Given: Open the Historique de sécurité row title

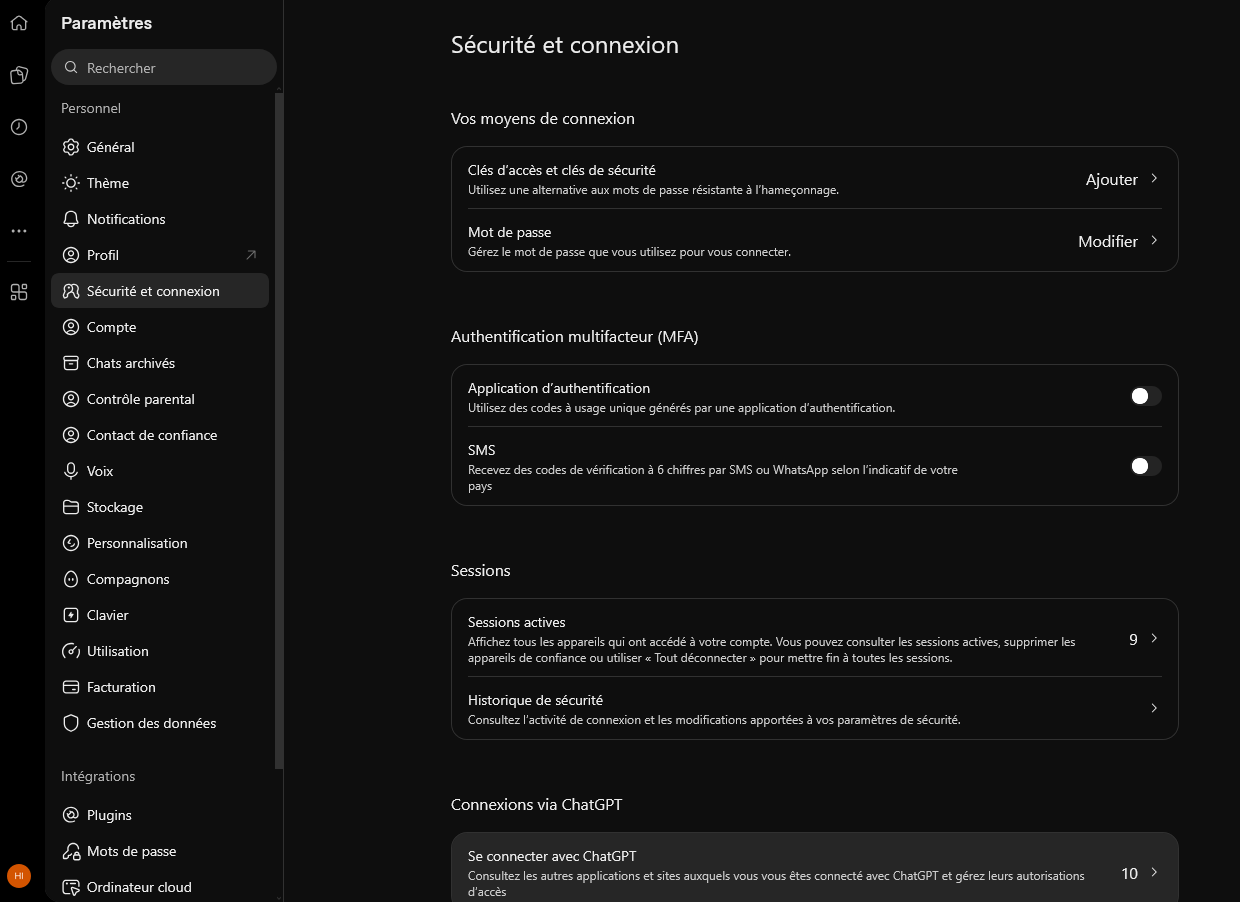Looking at the screenshot, I should click(x=535, y=700).
